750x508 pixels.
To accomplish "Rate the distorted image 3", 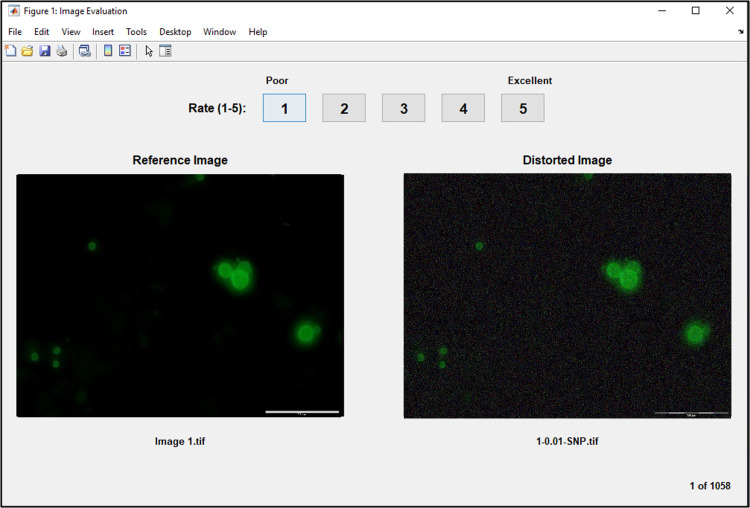I will point(403,108).
